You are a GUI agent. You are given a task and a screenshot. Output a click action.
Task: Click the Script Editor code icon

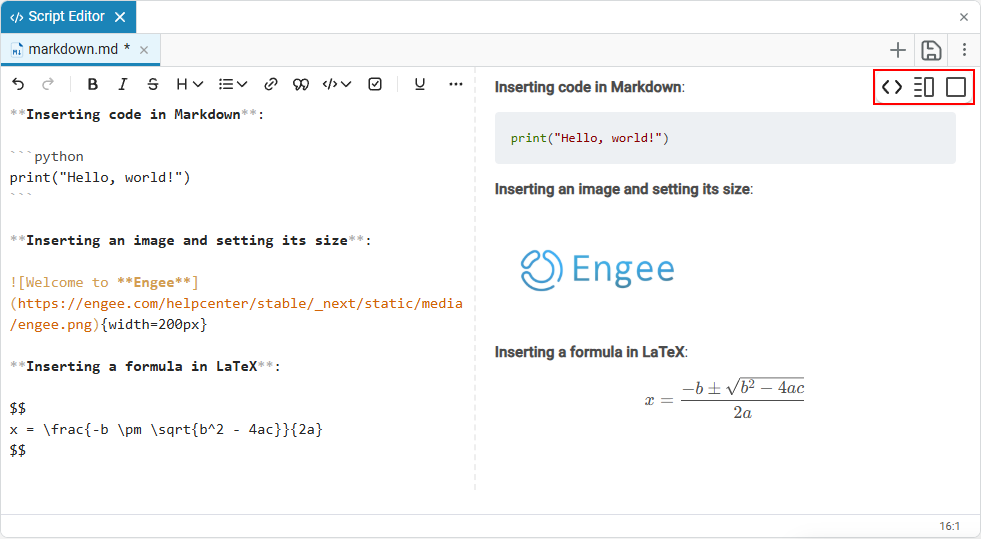click(x=17, y=17)
